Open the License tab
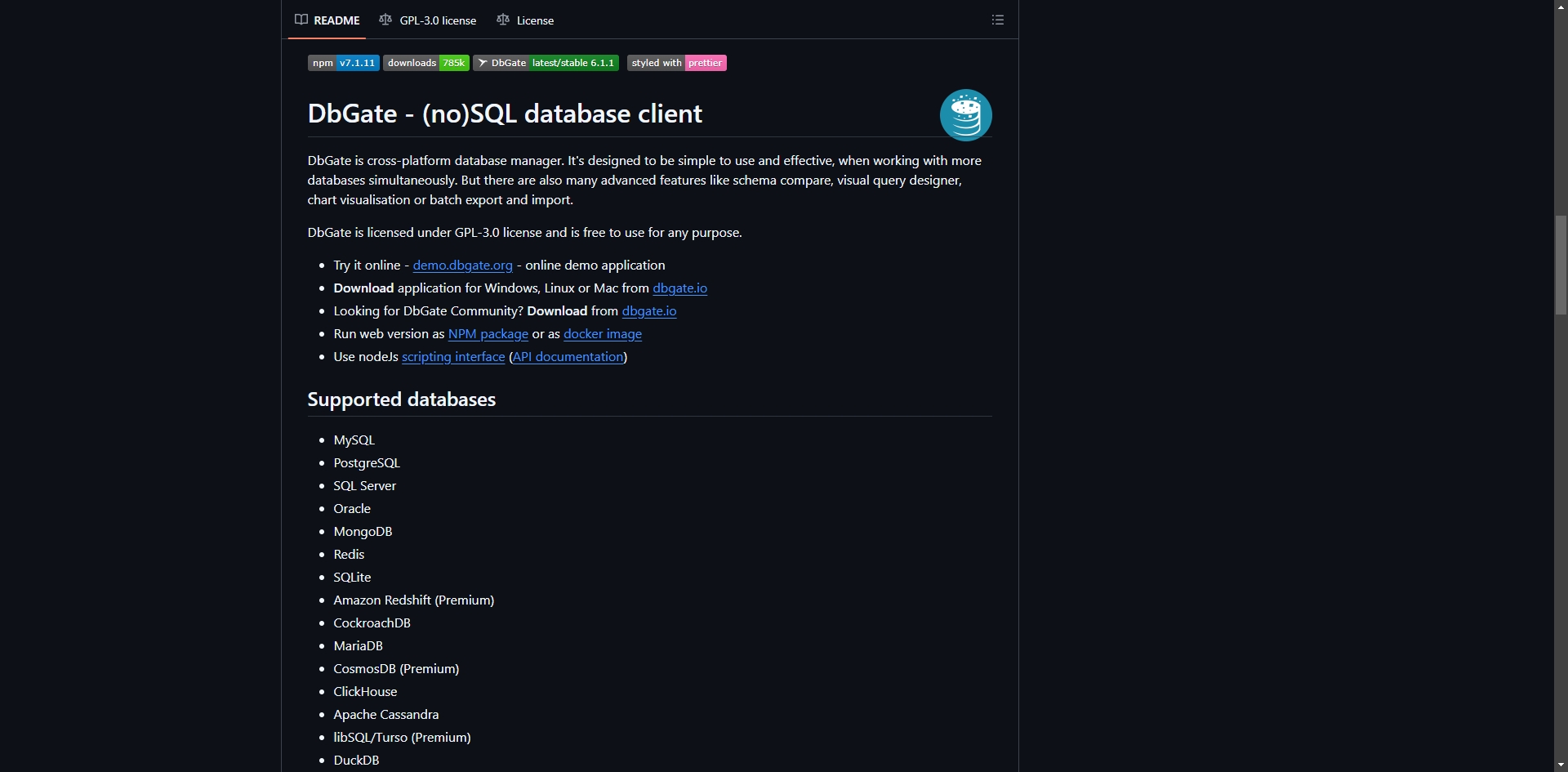This screenshot has width=1568, height=772. 525,20
